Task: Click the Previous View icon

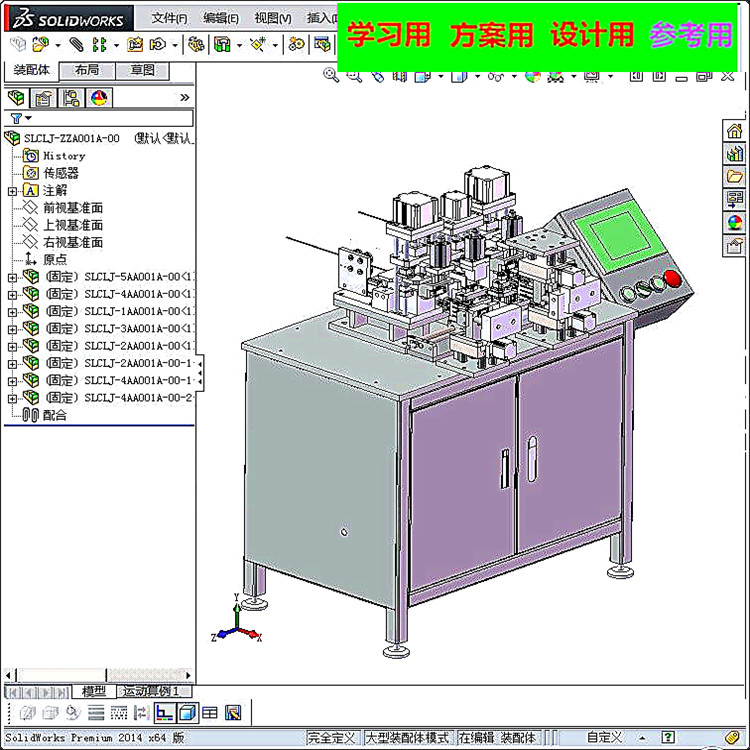Action: point(378,77)
